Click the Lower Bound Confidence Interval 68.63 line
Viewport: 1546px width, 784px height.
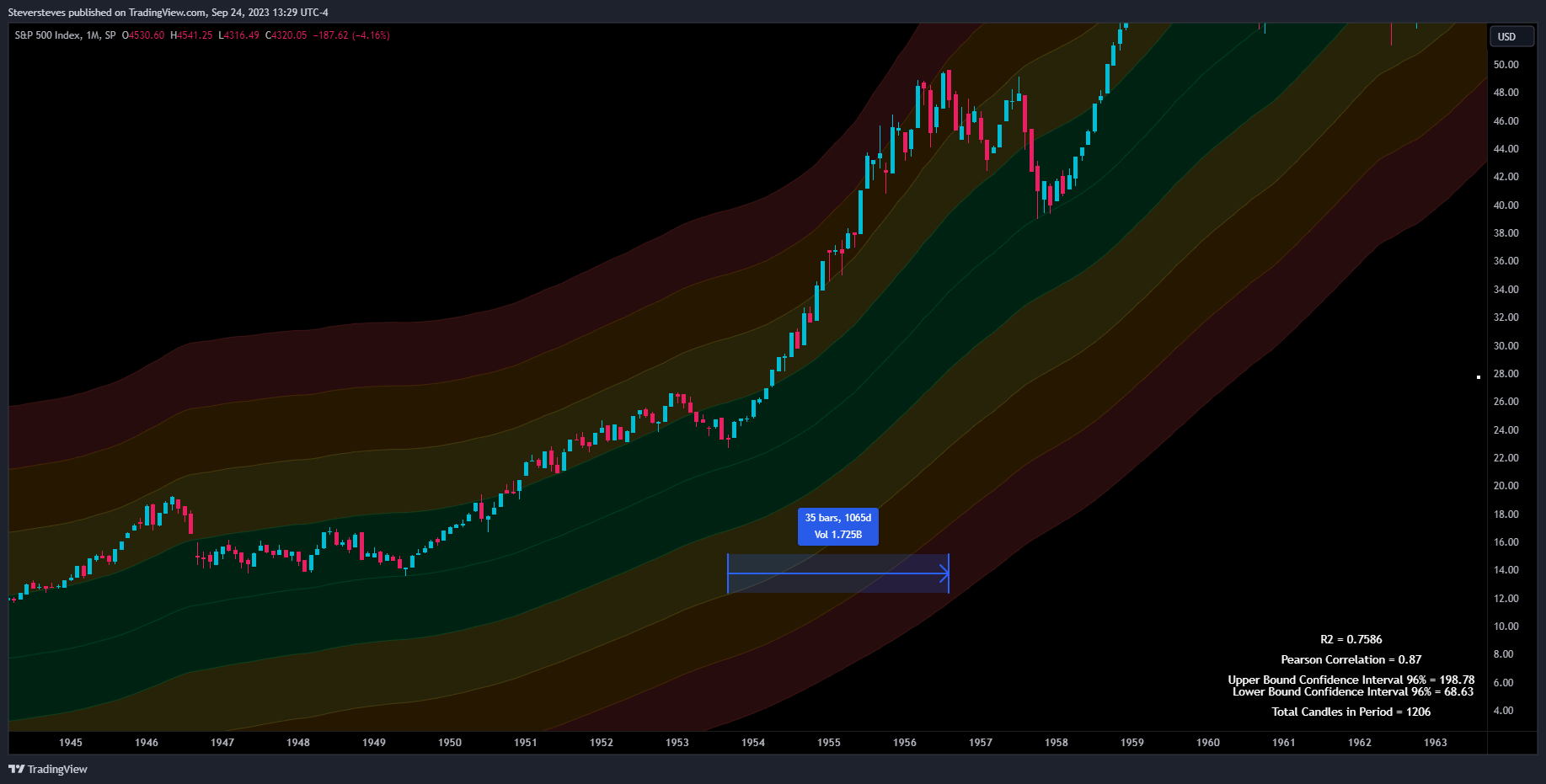[1352, 691]
